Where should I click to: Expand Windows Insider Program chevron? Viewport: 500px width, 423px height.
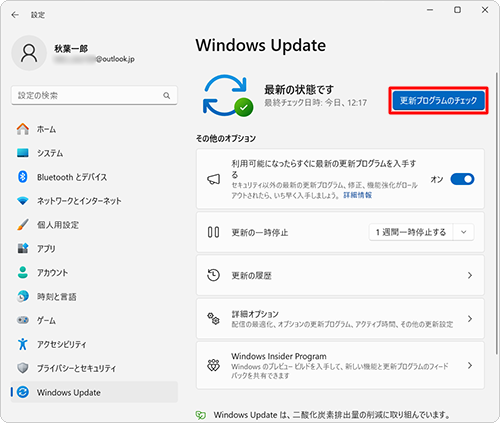click(470, 365)
